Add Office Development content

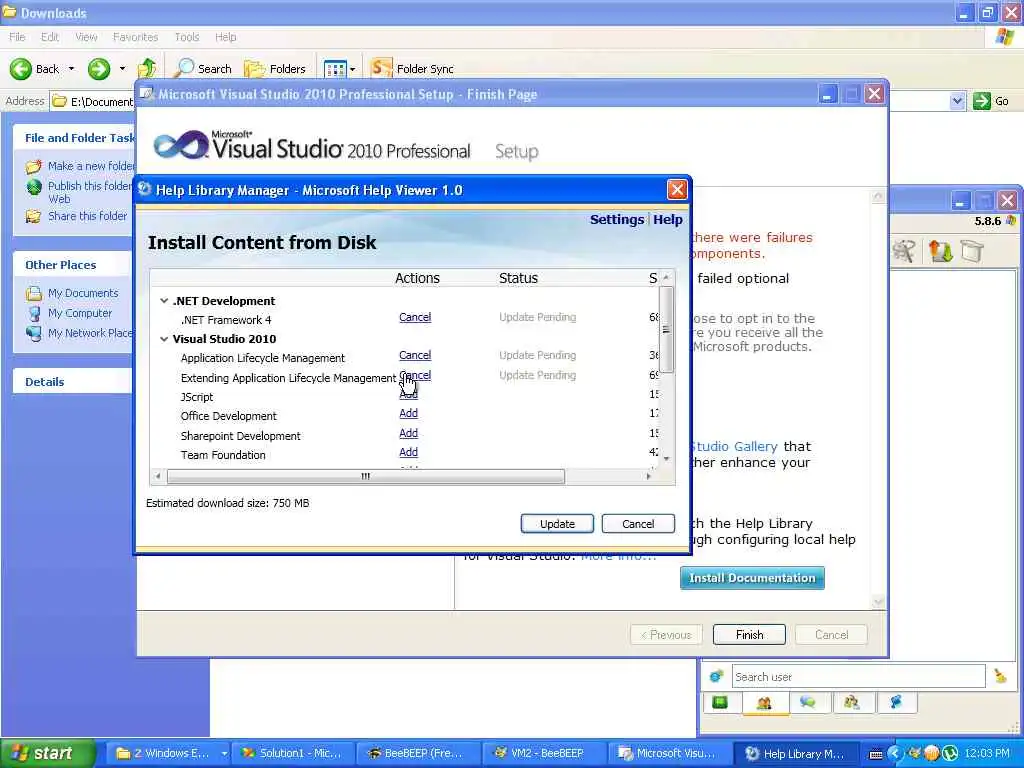[x=408, y=413]
